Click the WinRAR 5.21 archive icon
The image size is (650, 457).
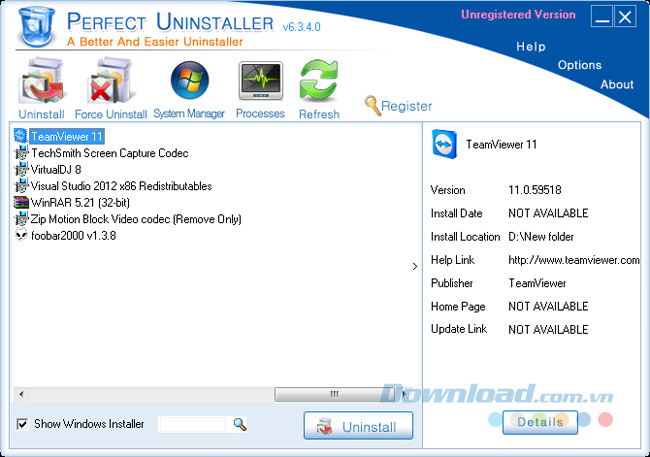21,202
